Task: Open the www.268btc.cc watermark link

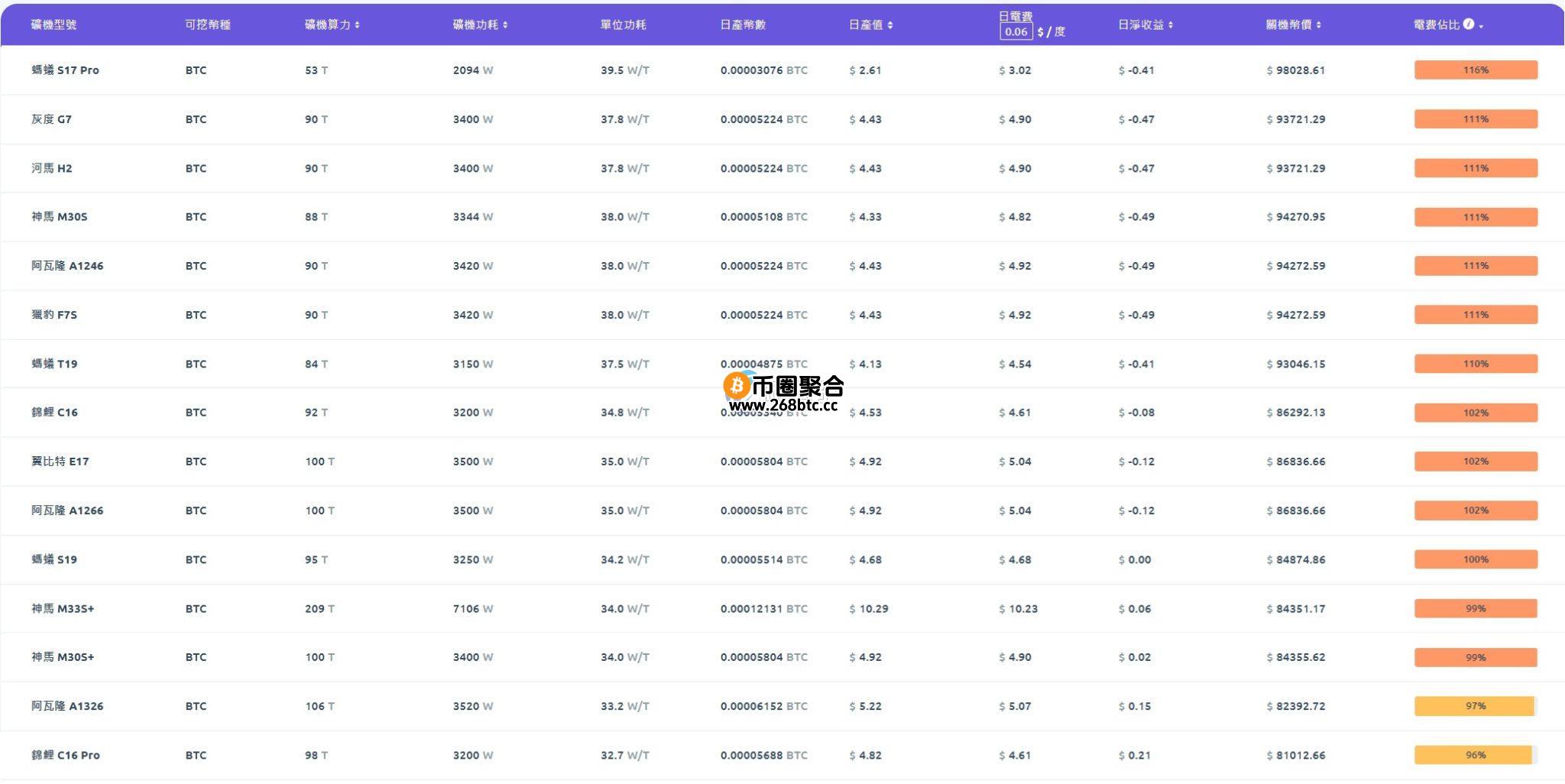Action: tap(783, 406)
